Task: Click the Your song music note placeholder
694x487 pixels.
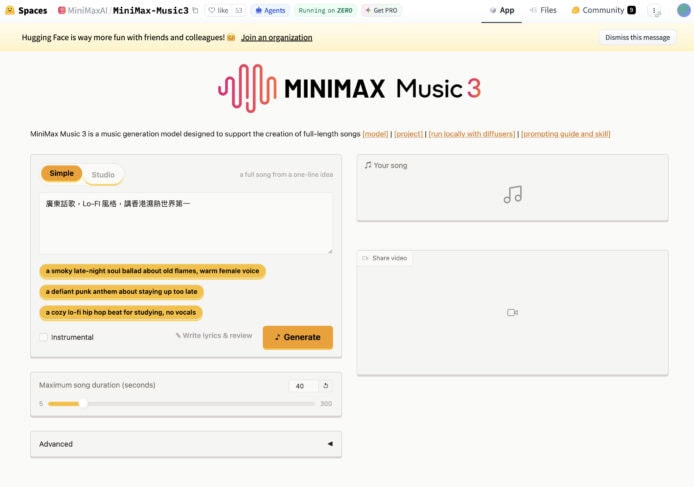Action: click(513, 194)
